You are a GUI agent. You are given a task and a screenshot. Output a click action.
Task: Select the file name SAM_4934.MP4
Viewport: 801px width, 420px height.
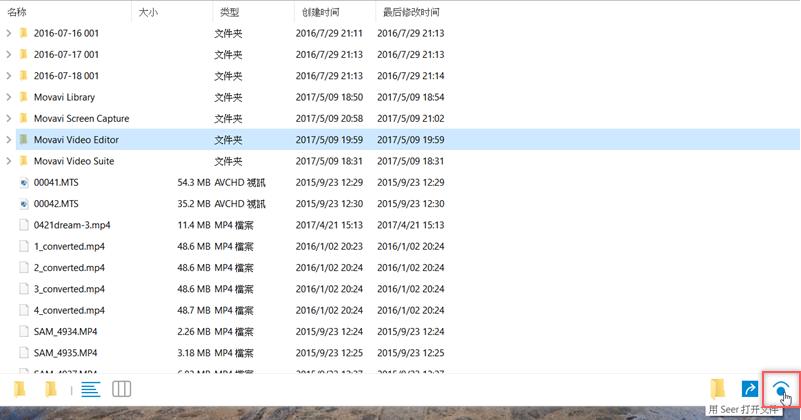coord(65,332)
